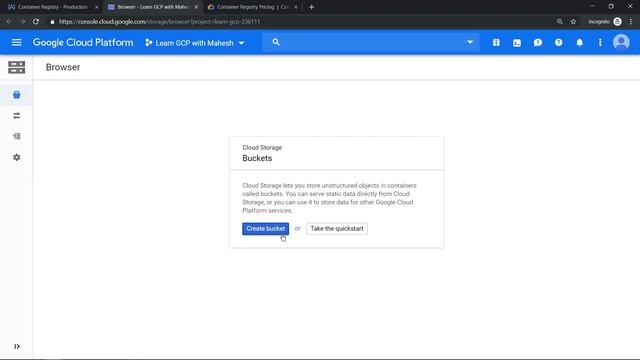Open the main navigation hamburger menu
The height and width of the screenshot is (360, 640).
click(x=16, y=42)
